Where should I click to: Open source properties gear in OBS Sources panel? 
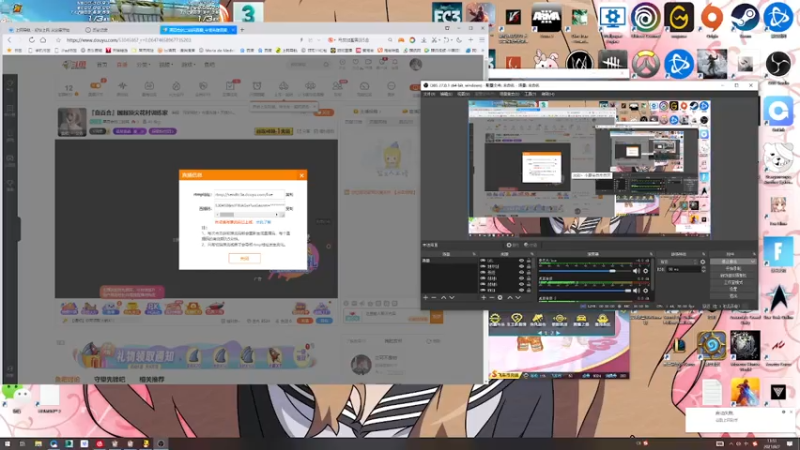pyautogui.click(x=500, y=297)
